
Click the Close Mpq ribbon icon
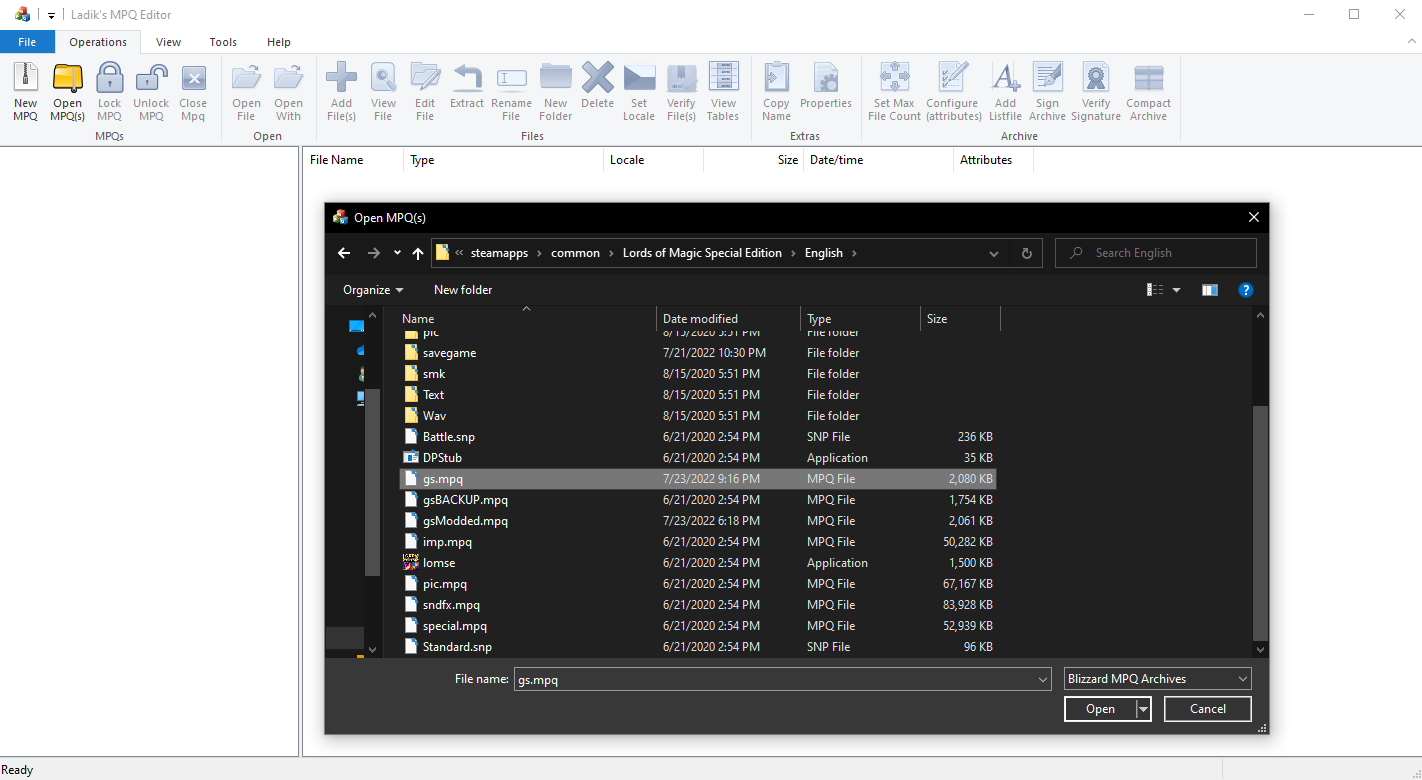[x=193, y=78]
